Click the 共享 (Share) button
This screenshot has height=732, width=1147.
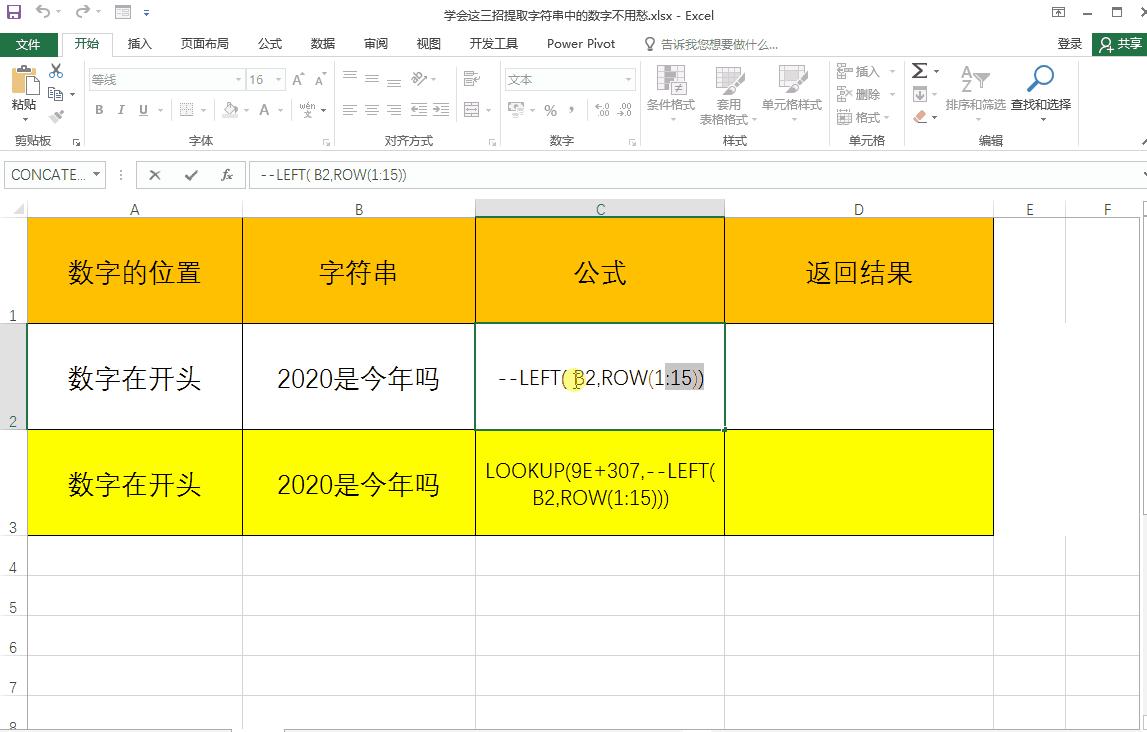[x=1122, y=43]
